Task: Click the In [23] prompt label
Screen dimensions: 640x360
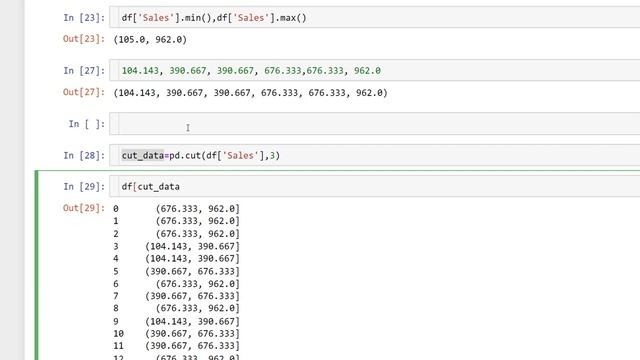Action: click(x=84, y=18)
